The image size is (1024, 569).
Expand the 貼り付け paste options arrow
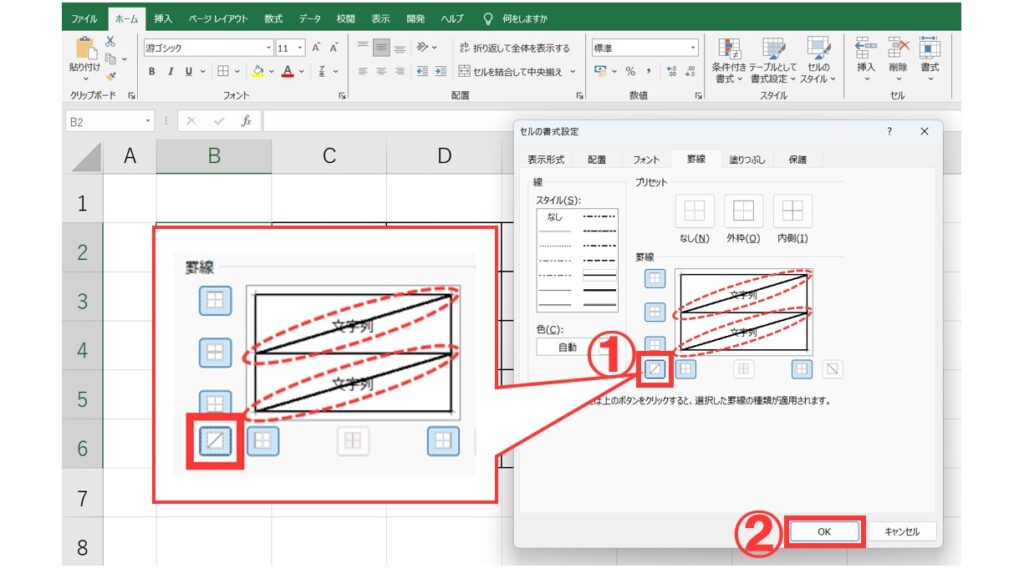click(85, 78)
